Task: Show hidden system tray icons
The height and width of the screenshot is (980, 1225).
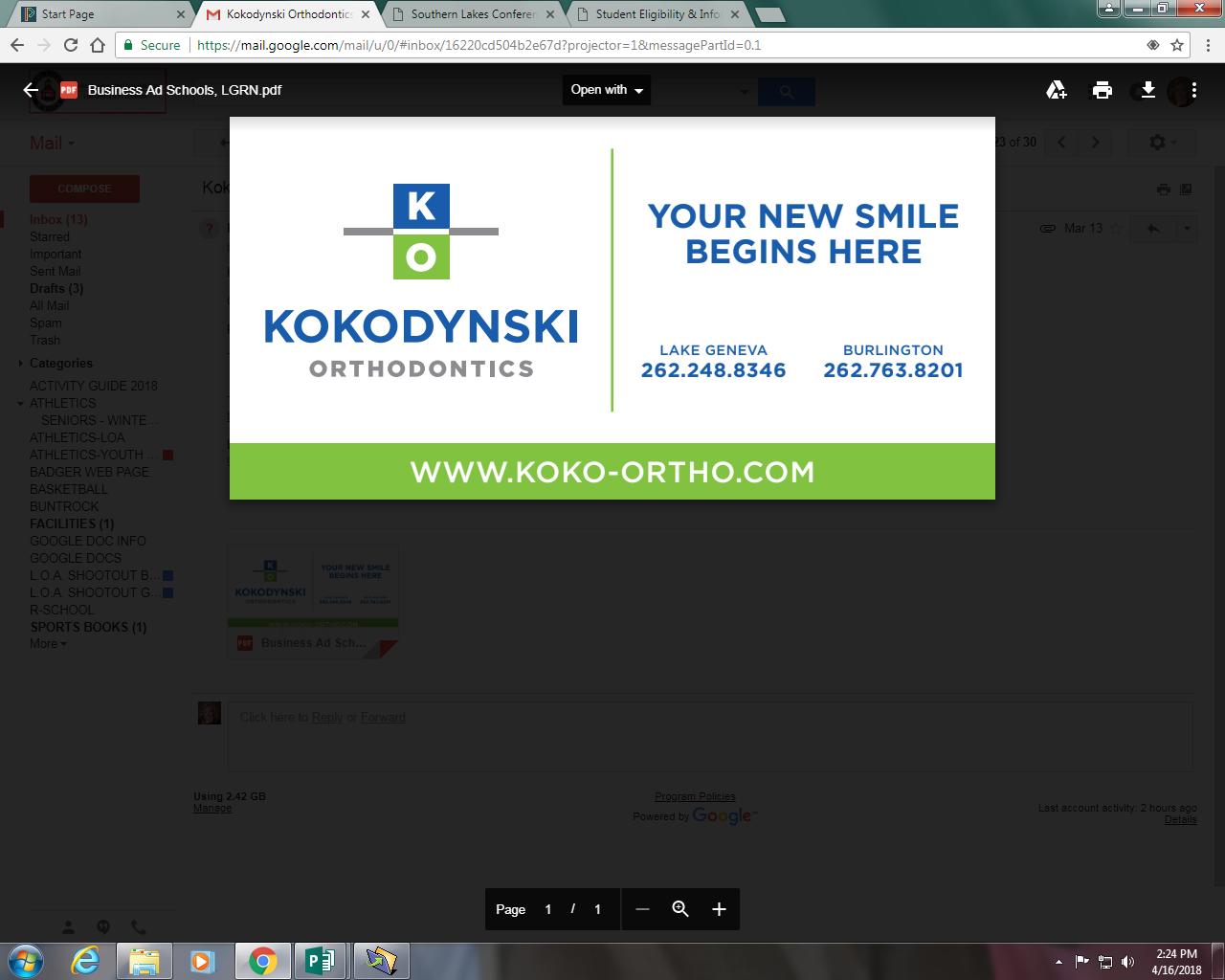Action: (1058, 962)
